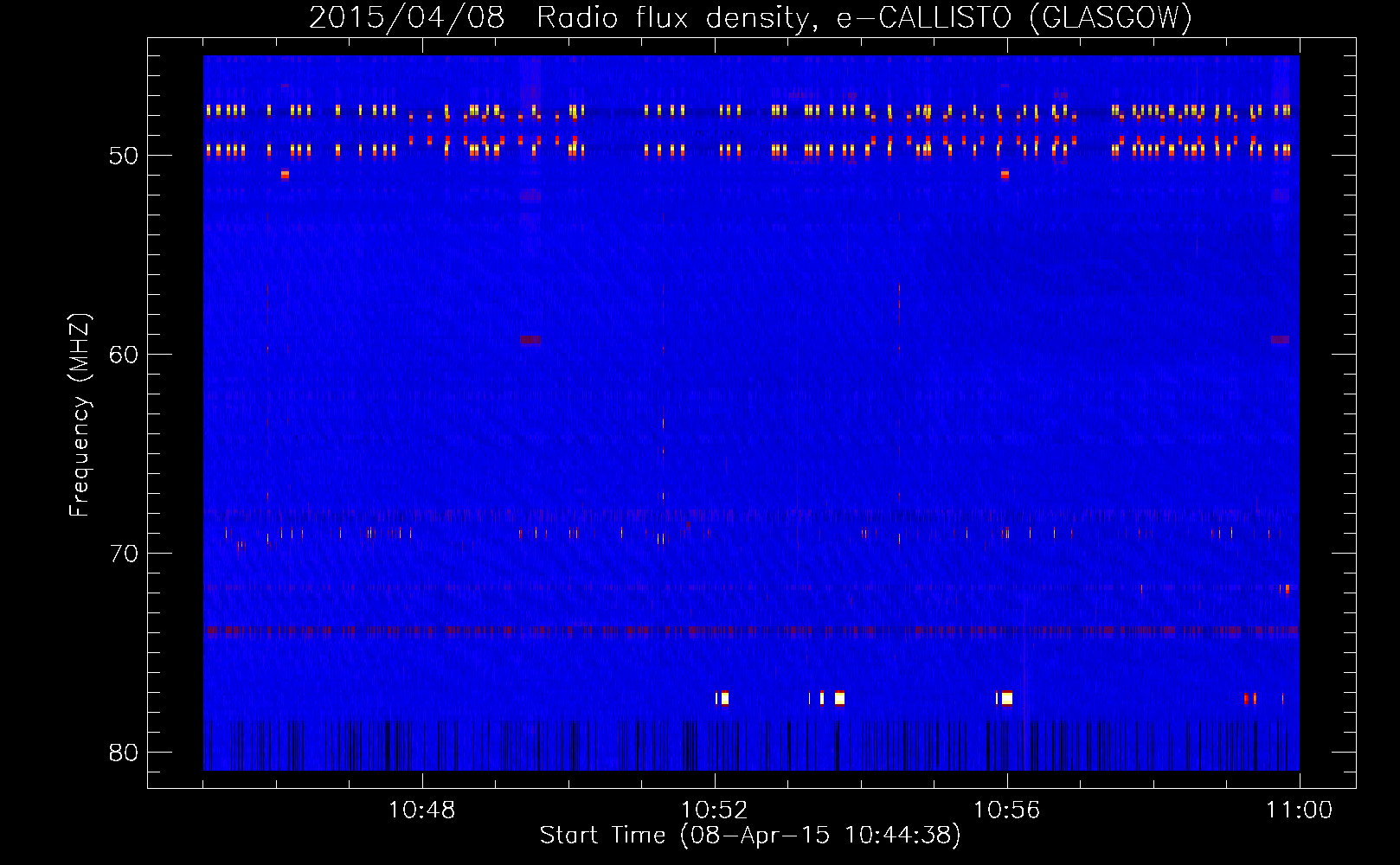Viewport: 1400px width, 865px height.
Task: Click the 50 MHz frequency tick label
Action: 124,156
